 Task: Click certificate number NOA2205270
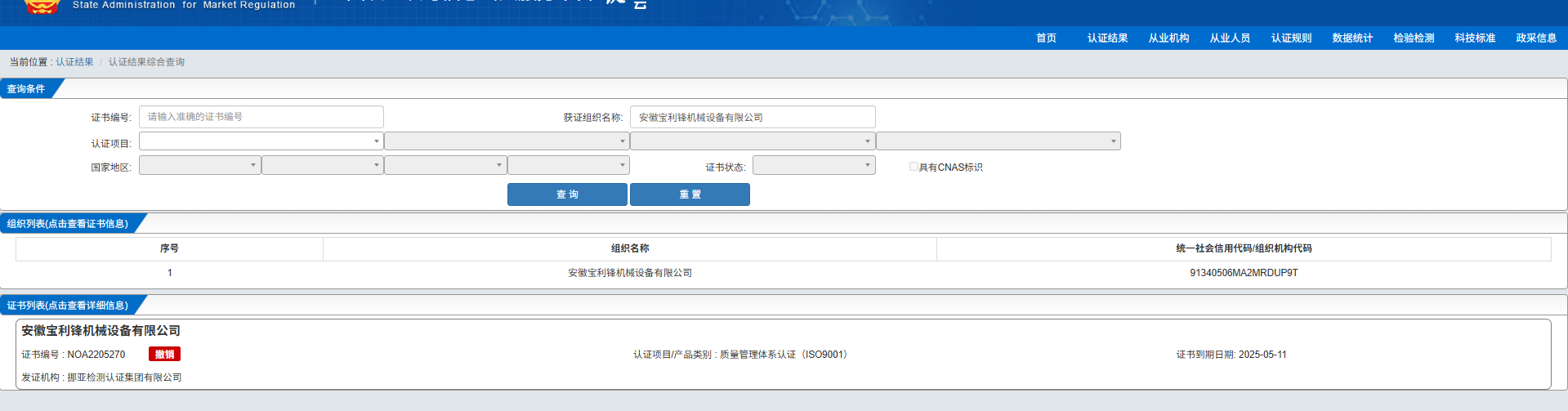96,355
